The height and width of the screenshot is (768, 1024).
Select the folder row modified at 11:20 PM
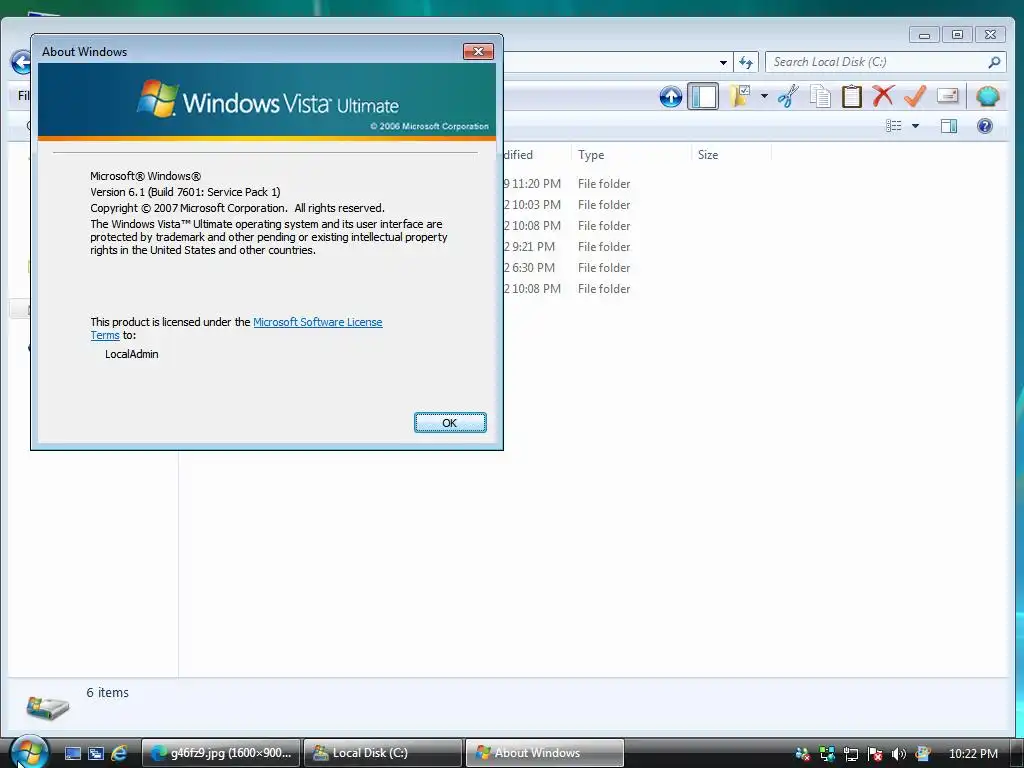pos(568,184)
